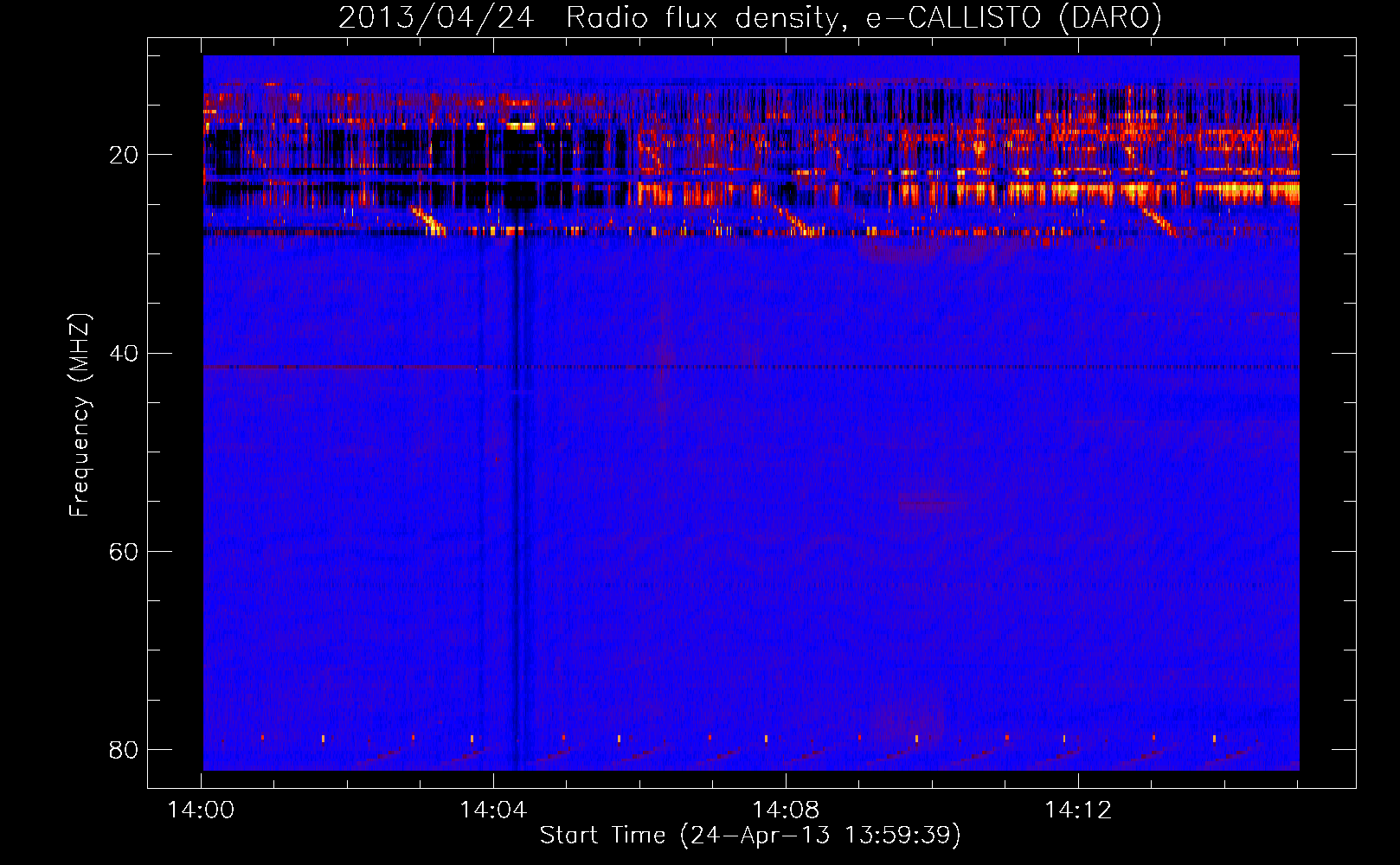Click the '40' frequency tick label
This screenshot has width=1400, height=865.
pos(124,353)
